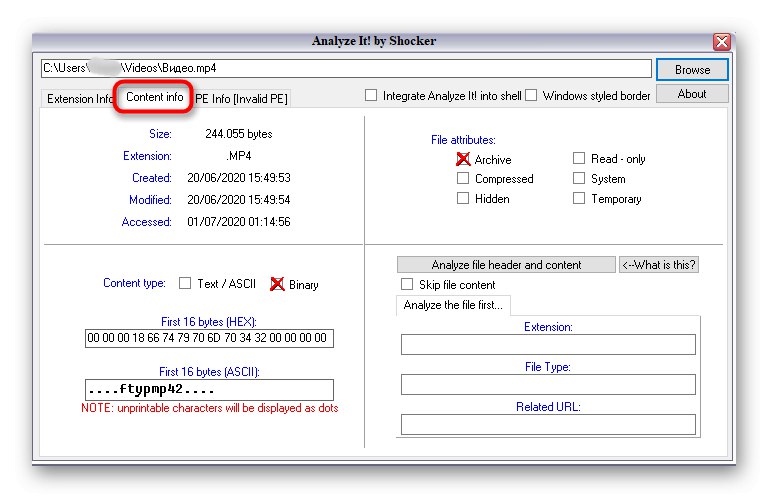Click the 'Content type:' label
The image size is (768, 498).
[134, 283]
